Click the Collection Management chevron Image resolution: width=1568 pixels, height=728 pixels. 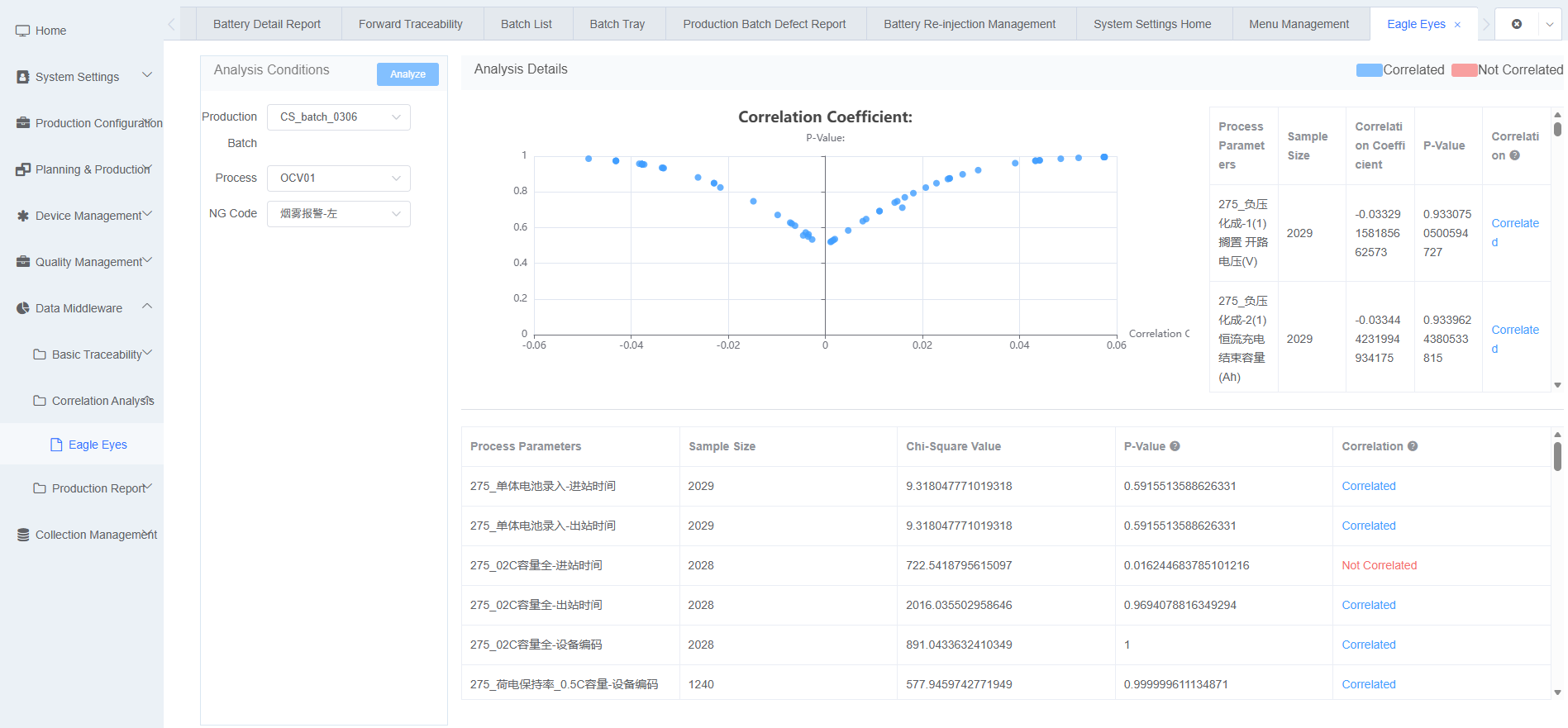(x=147, y=533)
